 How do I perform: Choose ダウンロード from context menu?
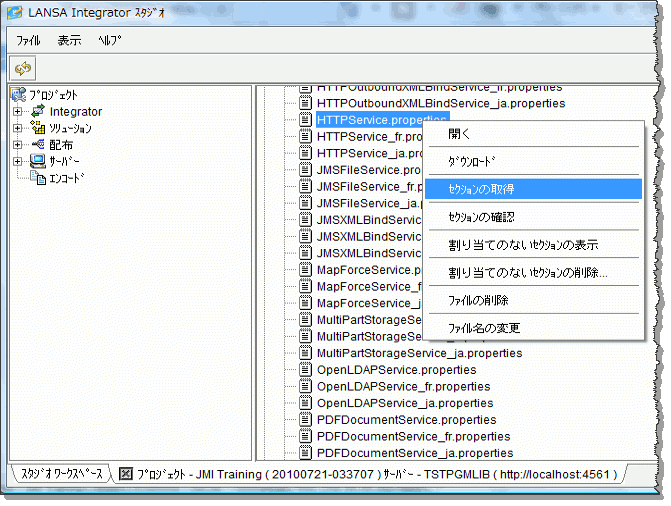click(534, 161)
